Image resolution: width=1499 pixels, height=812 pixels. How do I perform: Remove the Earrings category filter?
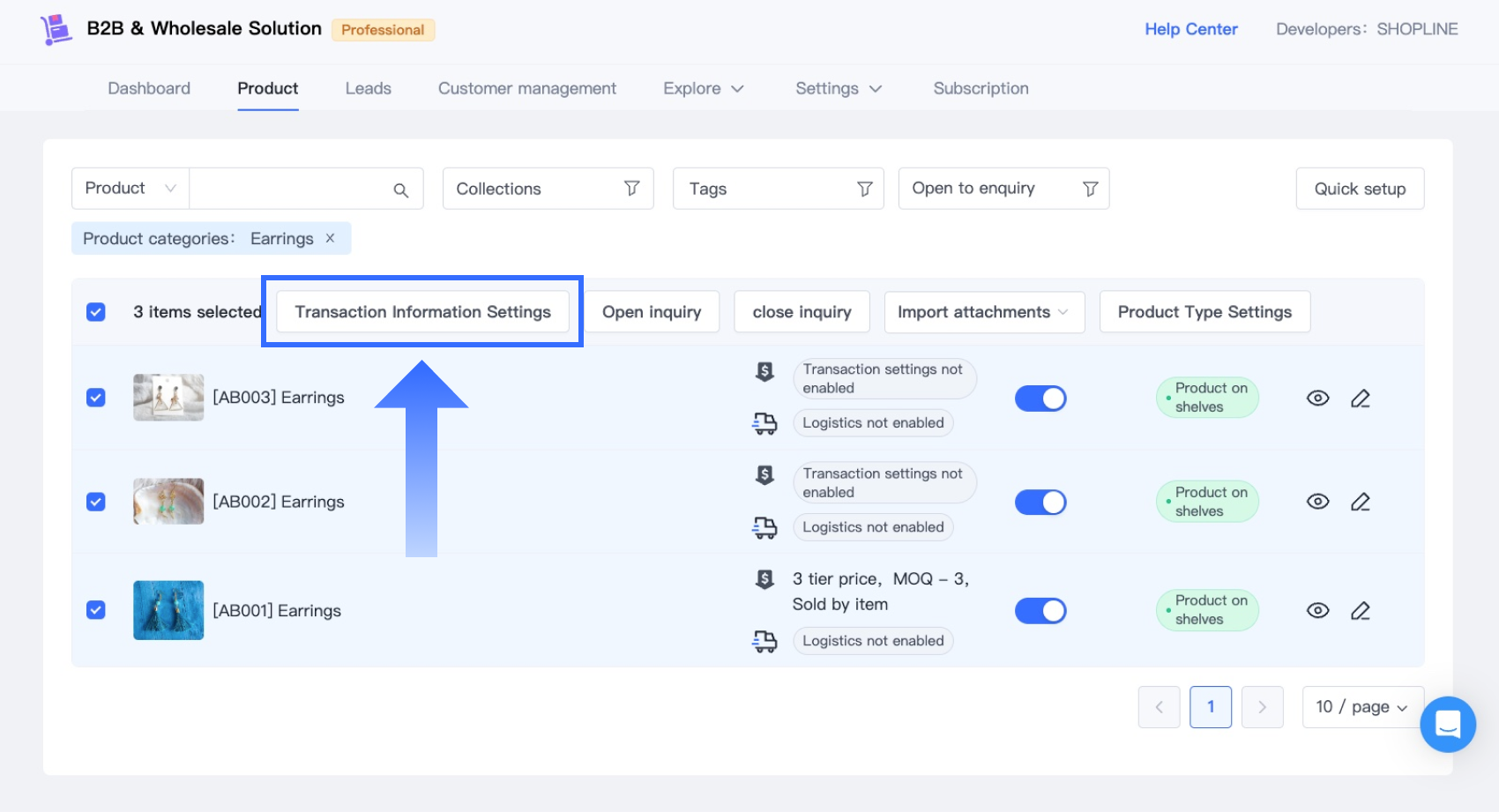tap(330, 238)
